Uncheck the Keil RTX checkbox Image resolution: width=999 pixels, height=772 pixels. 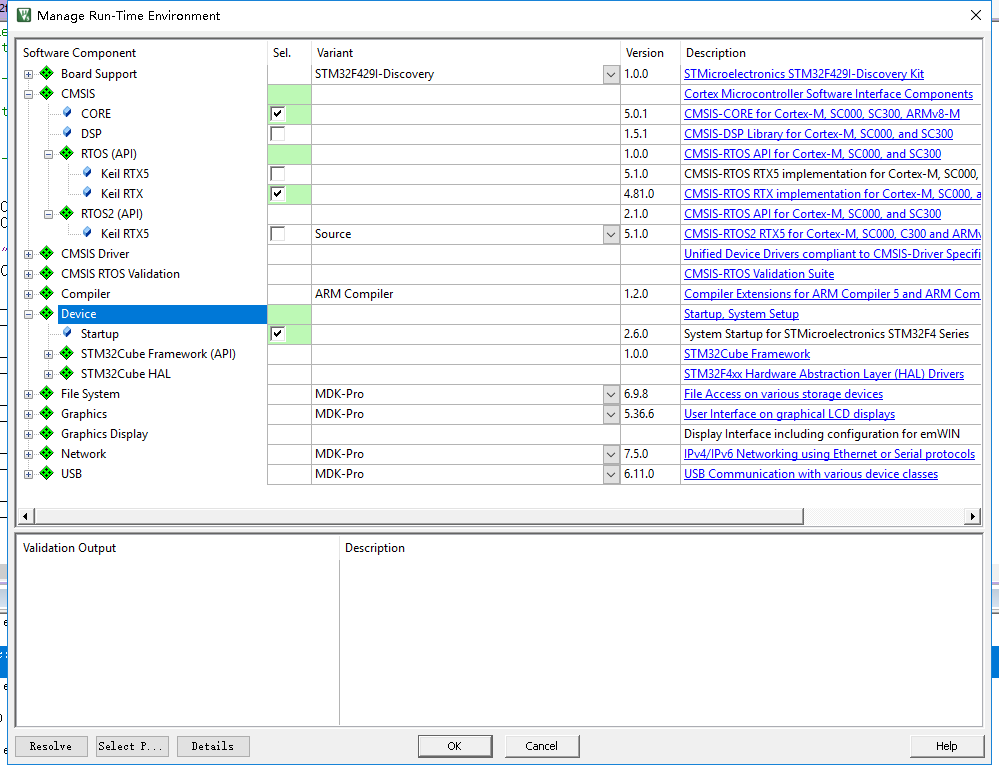278,194
